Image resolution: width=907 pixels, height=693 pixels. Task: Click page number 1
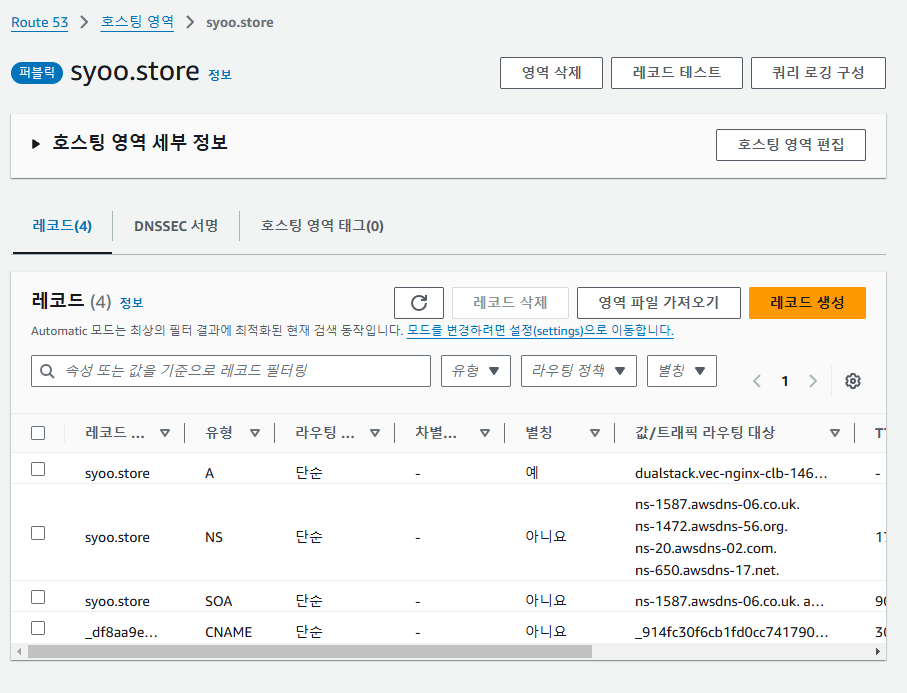pyautogui.click(x=785, y=381)
